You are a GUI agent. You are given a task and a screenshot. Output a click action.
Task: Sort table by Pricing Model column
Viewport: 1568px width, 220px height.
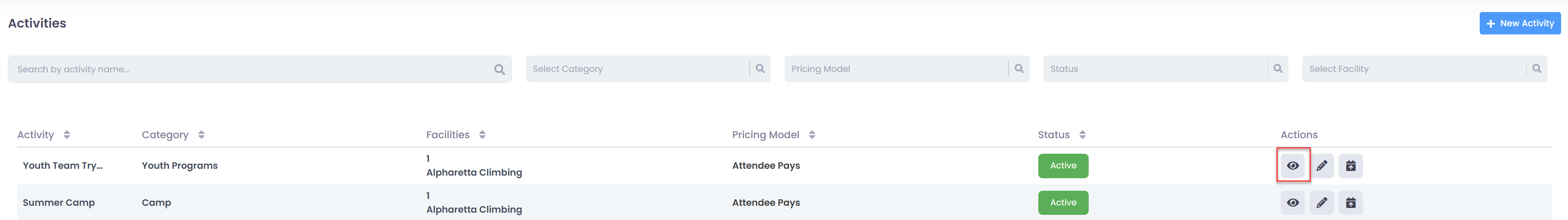(812, 135)
